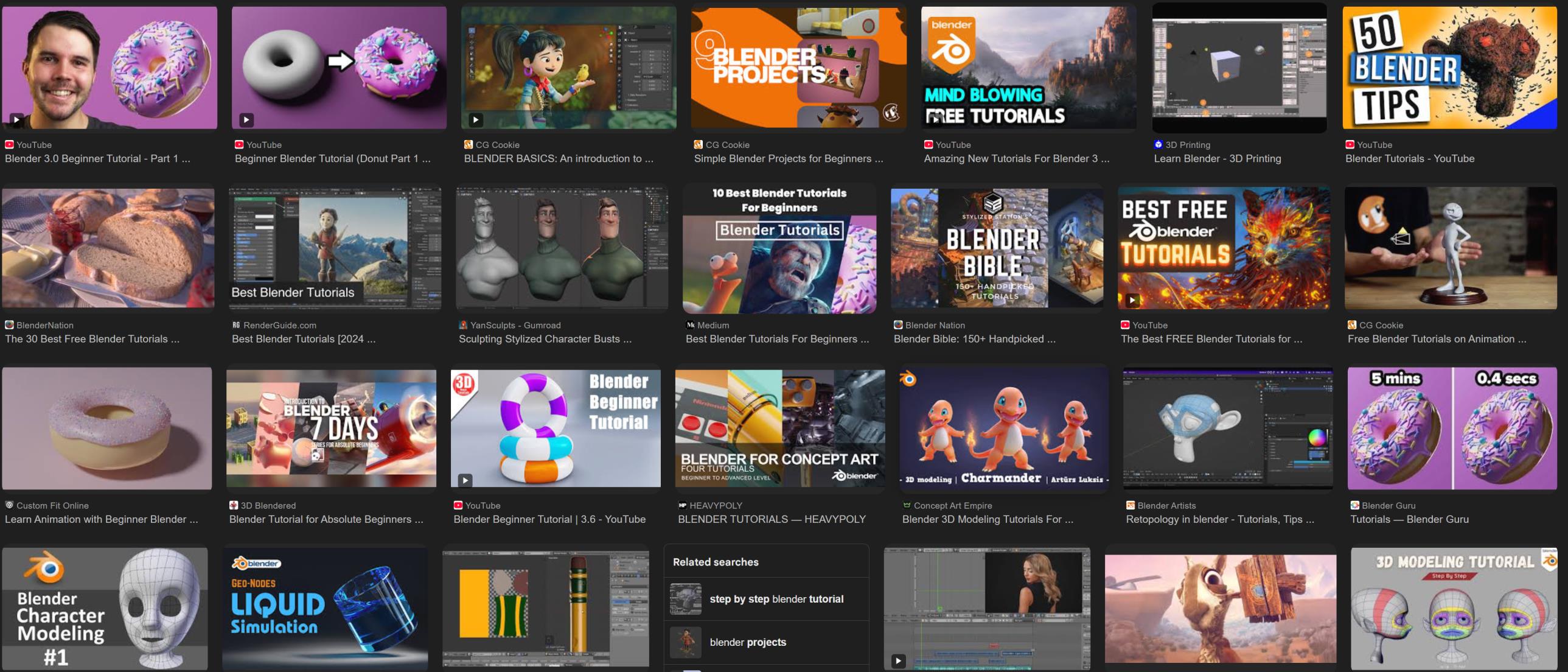Click the YouTube favicon beside 'Blender 3.0 Beginner Tutorial'

click(x=9, y=145)
